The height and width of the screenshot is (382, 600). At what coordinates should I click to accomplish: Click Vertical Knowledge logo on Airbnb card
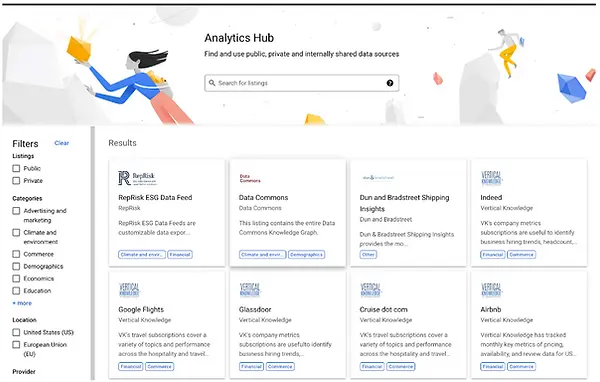(491, 290)
